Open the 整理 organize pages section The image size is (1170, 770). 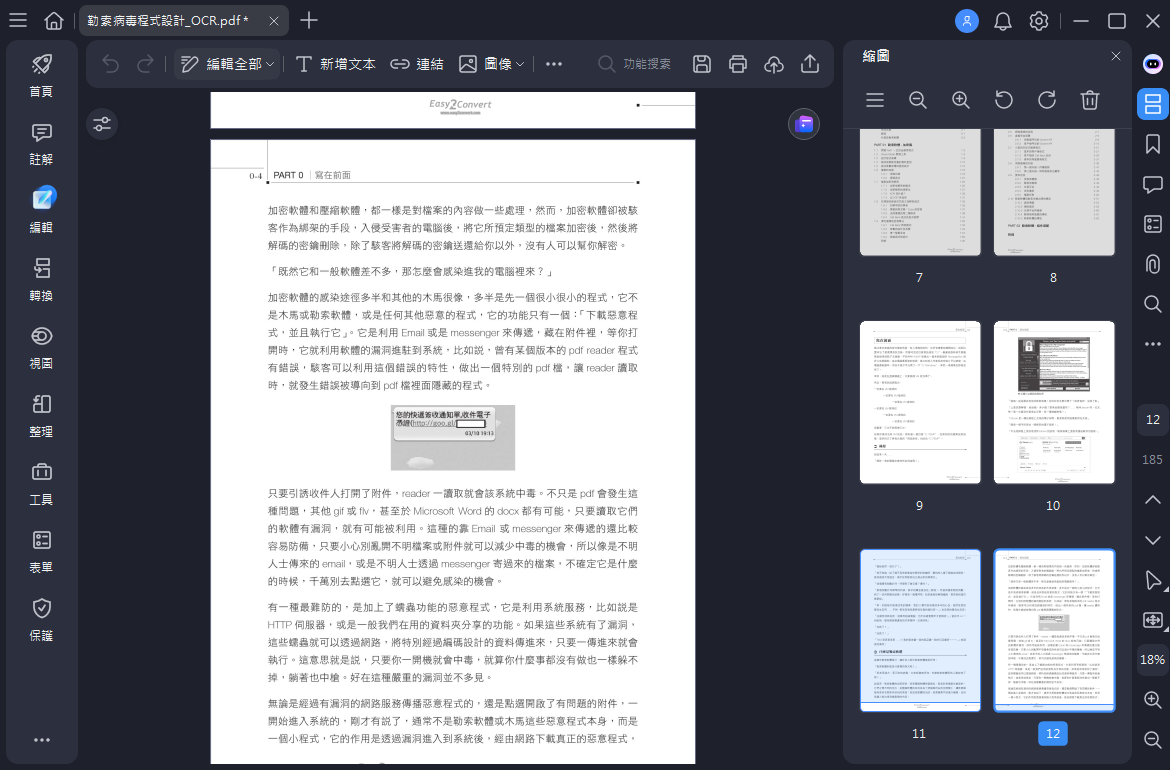pyautogui.click(x=41, y=416)
